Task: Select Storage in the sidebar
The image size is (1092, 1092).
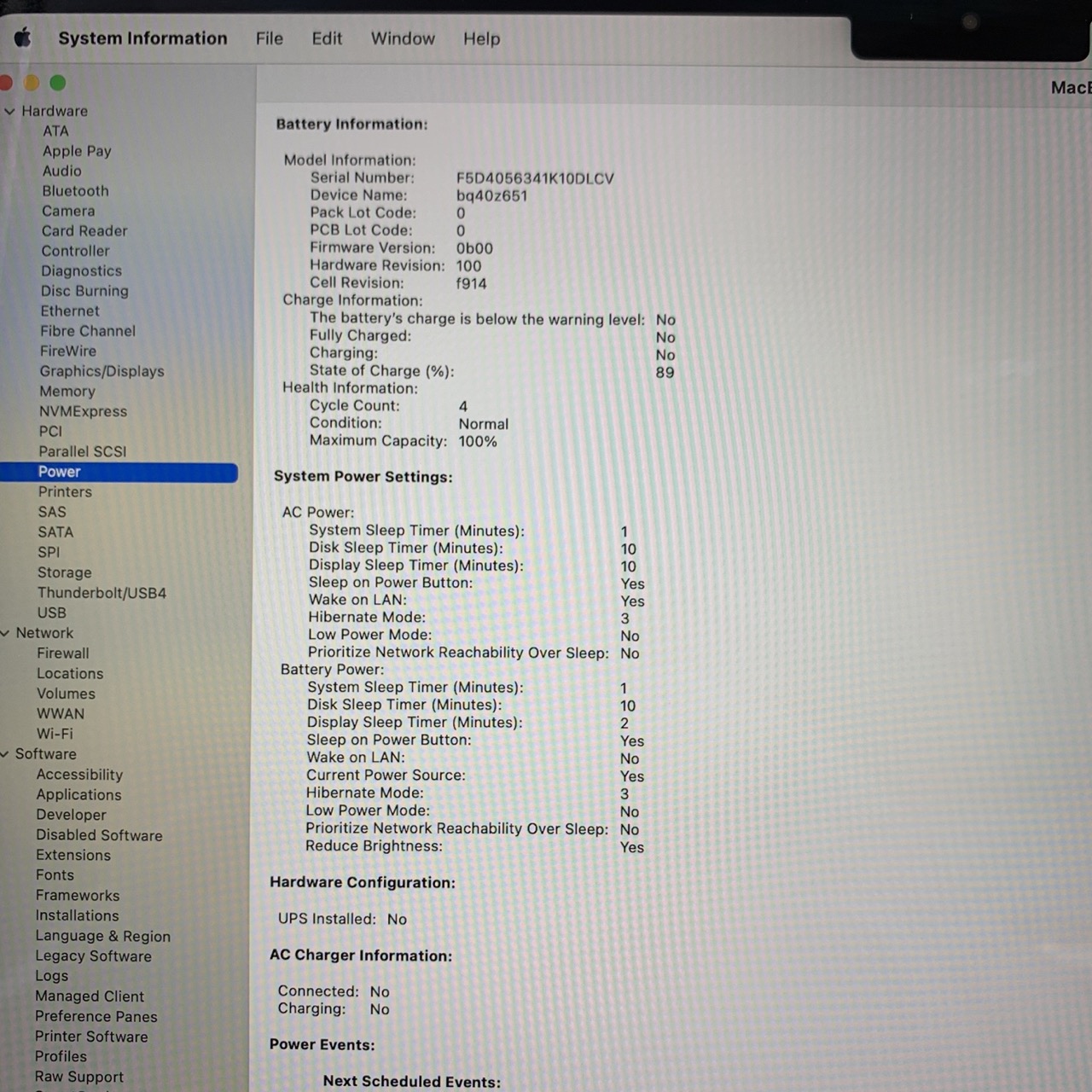Action: (64, 572)
